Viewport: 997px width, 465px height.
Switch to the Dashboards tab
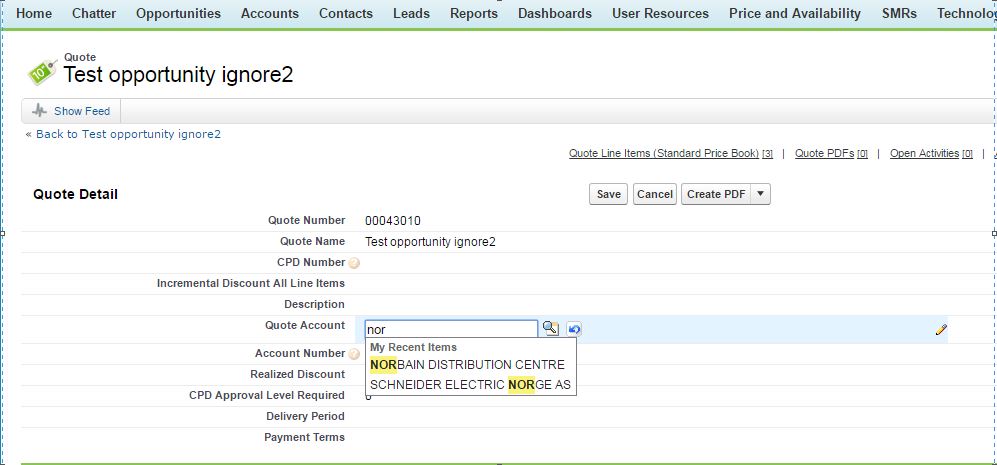[554, 14]
